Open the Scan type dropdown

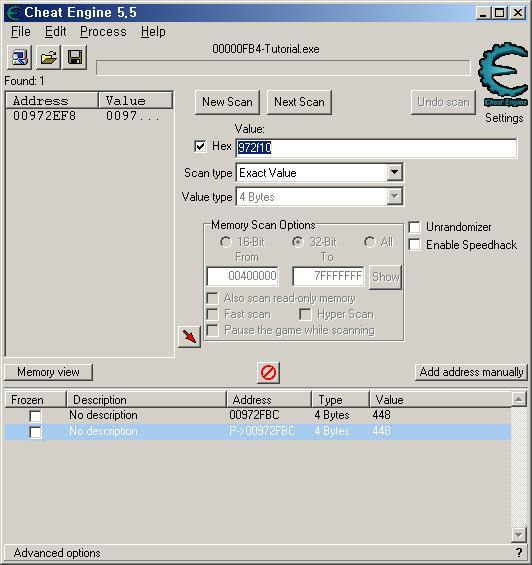click(x=395, y=173)
